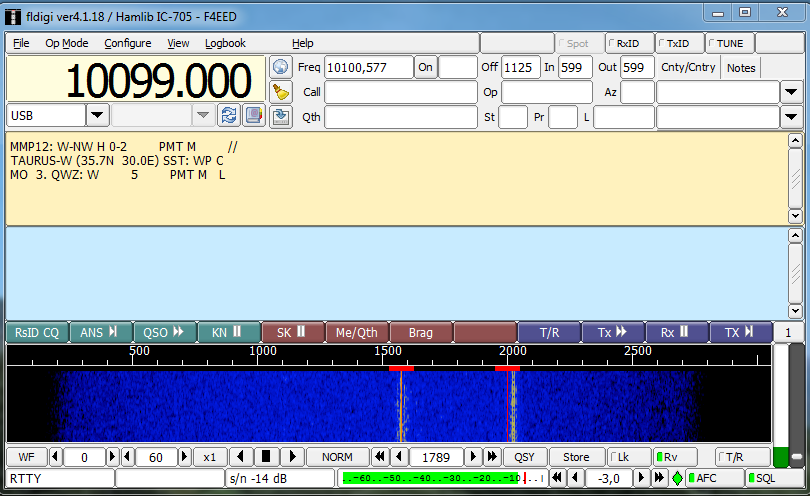Decrease the waterfall range 60 value
The height and width of the screenshot is (496, 810).
coord(127,457)
